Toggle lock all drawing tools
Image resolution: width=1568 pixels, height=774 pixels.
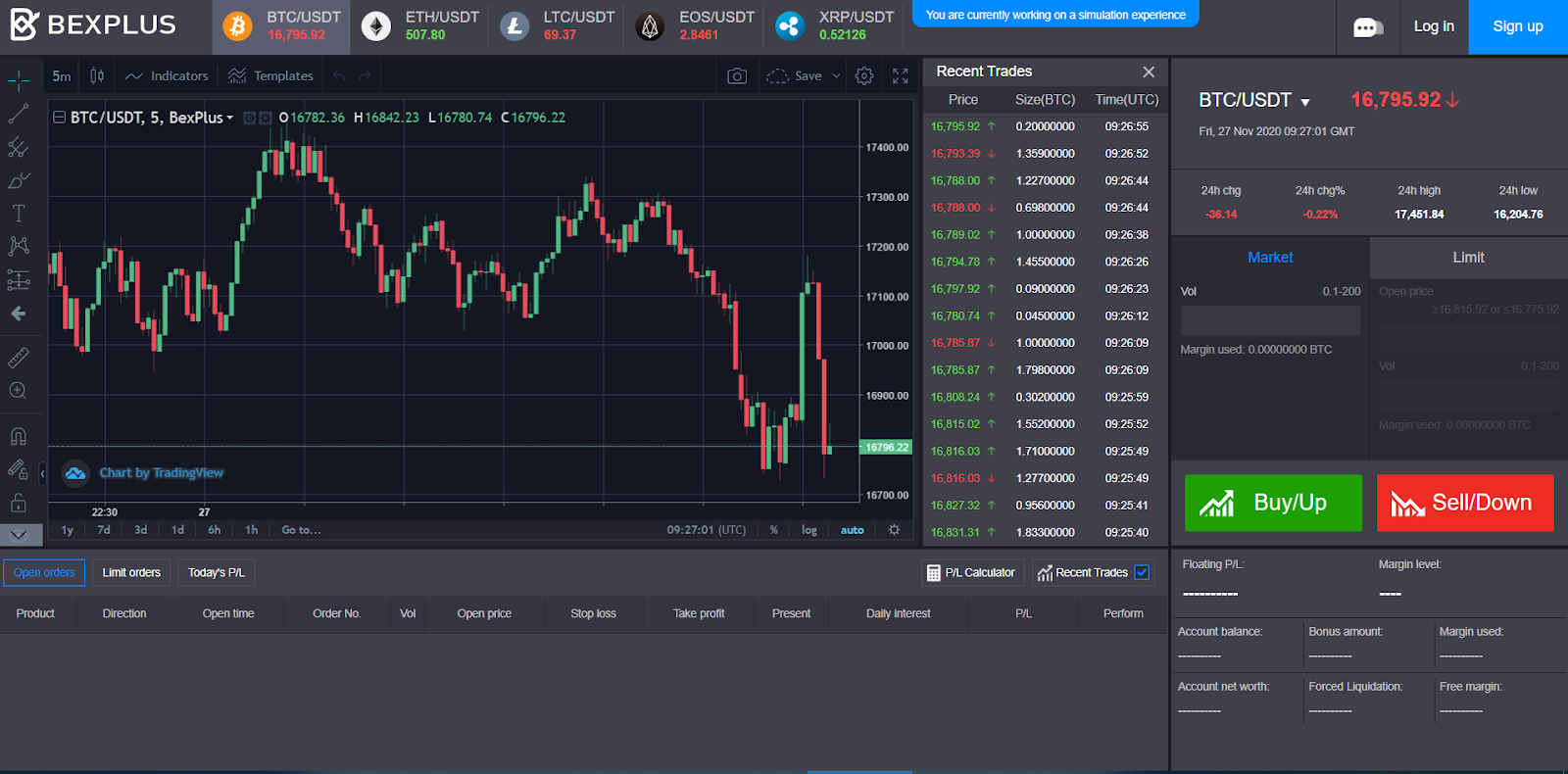tap(19, 503)
